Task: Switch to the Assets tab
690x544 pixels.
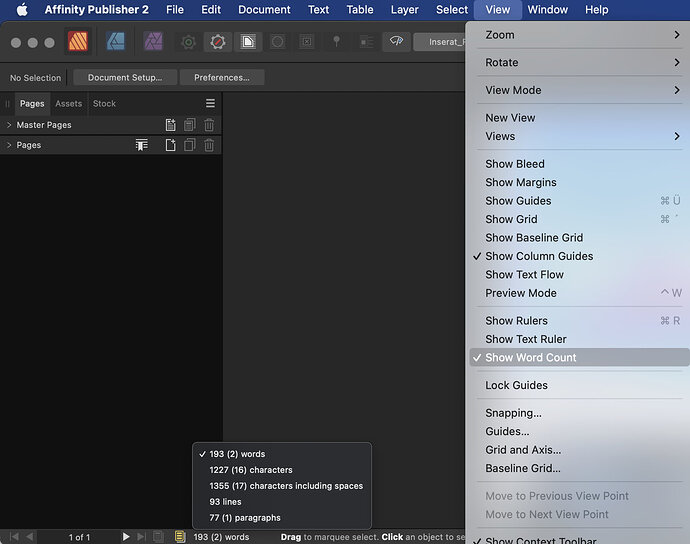Action: coord(68,103)
